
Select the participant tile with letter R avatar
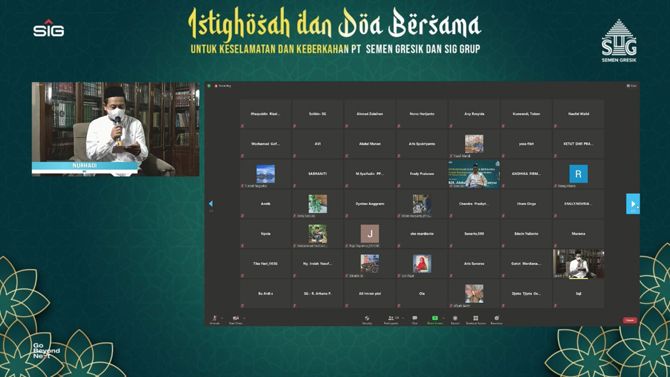(579, 174)
